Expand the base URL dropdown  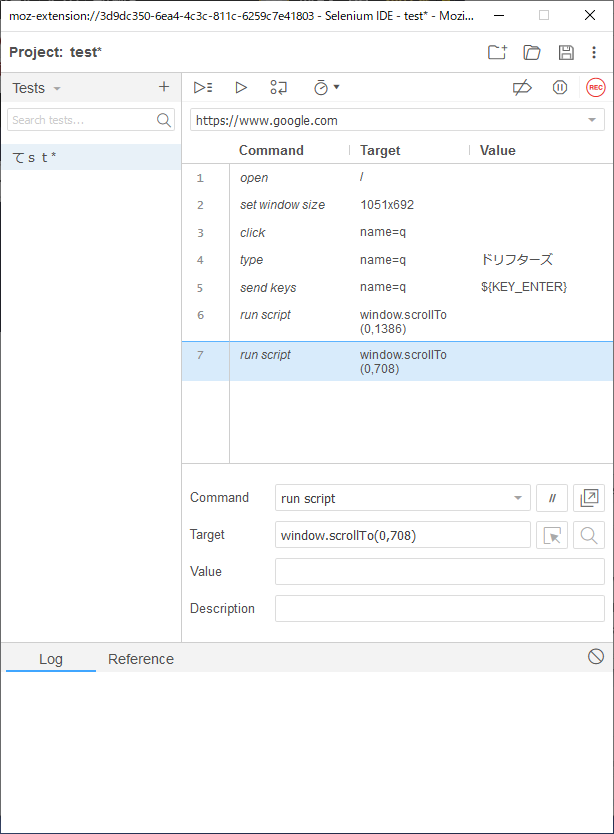point(592,121)
